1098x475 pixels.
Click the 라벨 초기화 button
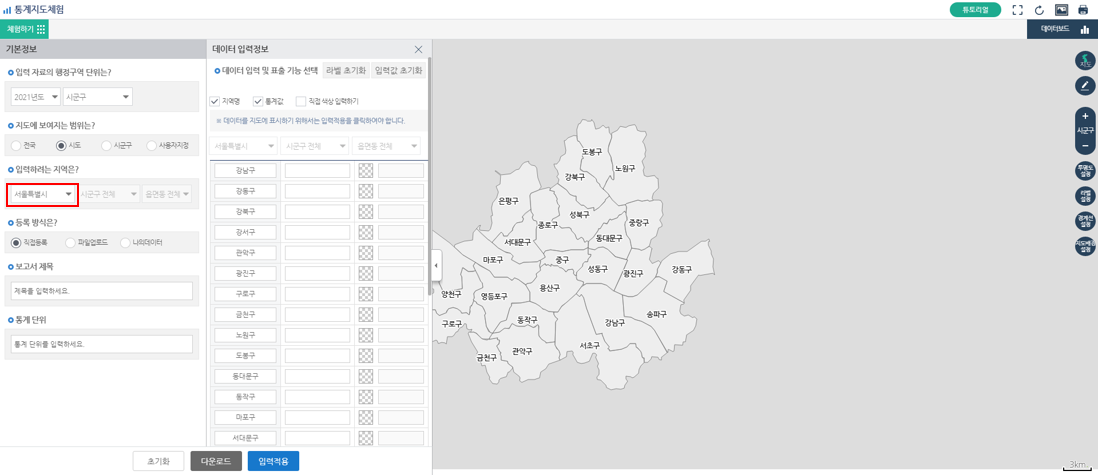[x=346, y=71]
